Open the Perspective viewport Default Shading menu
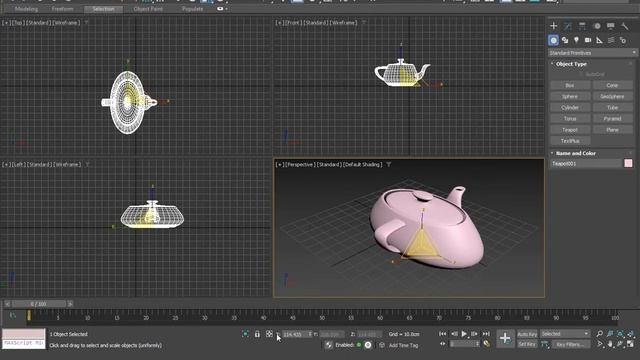The image size is (640, 360). point(362,164)
